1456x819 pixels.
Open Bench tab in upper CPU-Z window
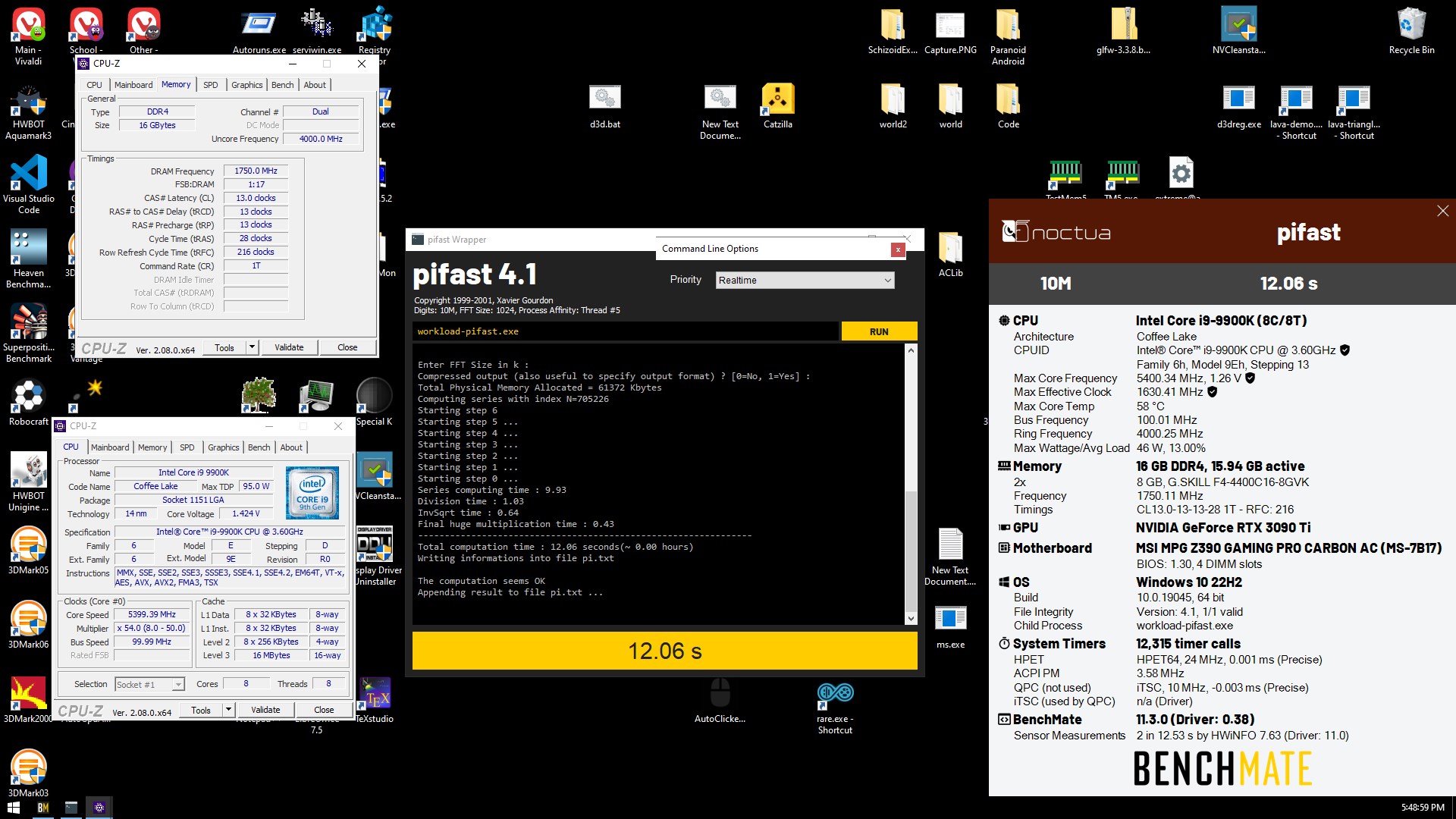pos(282,85)
